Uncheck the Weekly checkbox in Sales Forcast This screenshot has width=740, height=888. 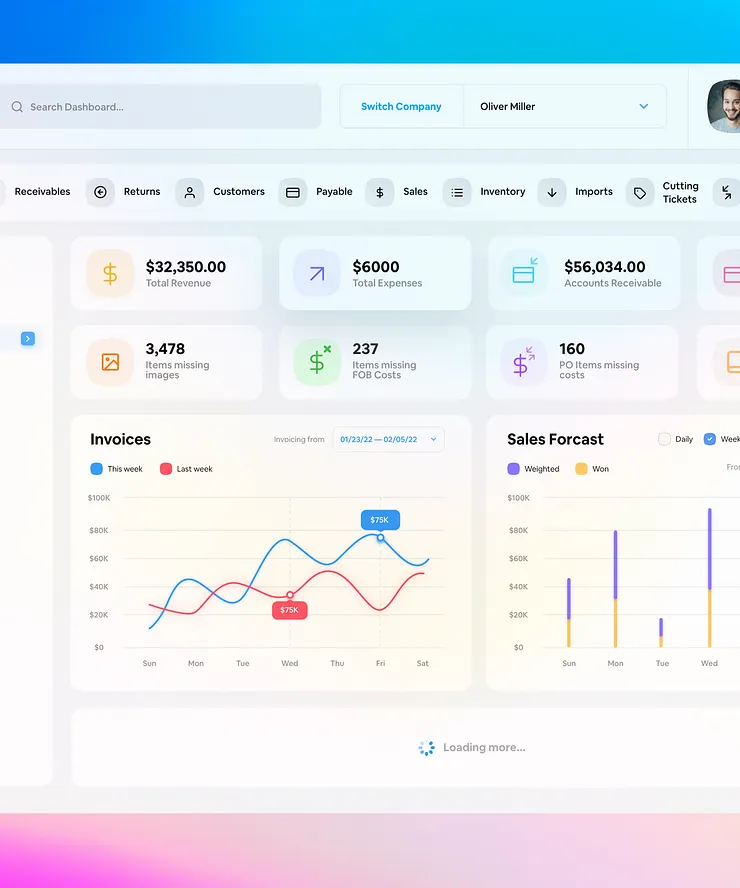[x=709, y=439]
